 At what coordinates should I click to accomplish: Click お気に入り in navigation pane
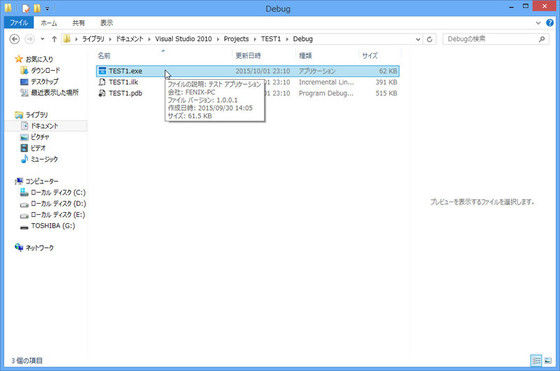click(x=39, y=59)
